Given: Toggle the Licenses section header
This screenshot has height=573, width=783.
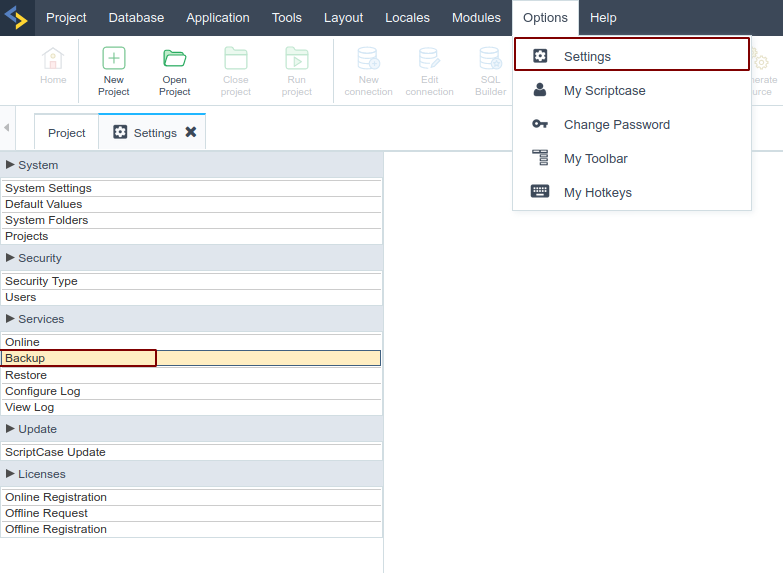Looking at the screenshot, I should (x=11, y=474).
